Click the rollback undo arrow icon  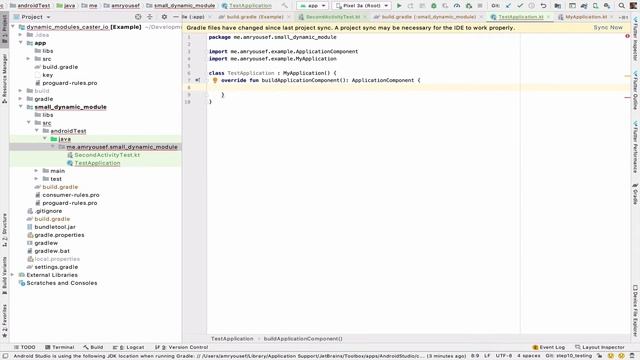[x=543, y=6]
